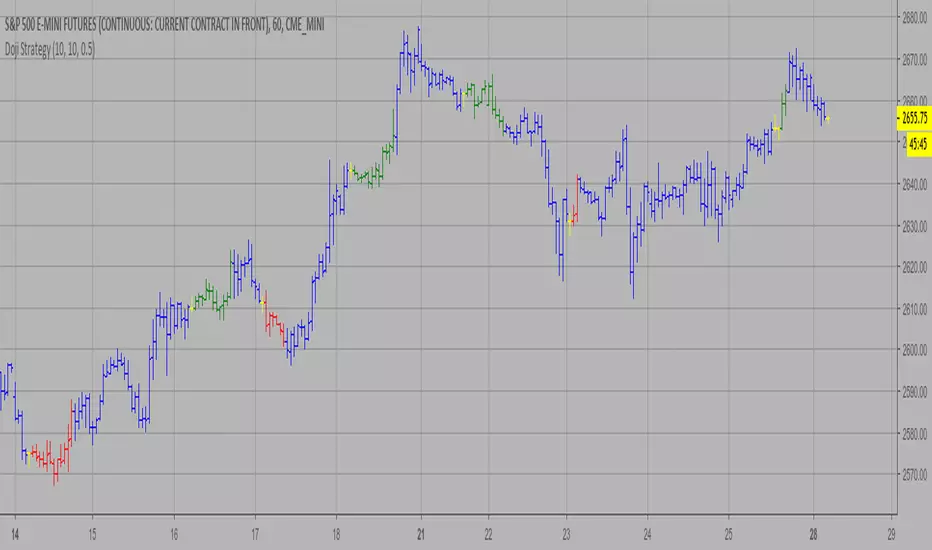Viewport: 932px width, 550px height.
Task: Click the yellow 2655.75 current price label
Action: tap(914, 118)
